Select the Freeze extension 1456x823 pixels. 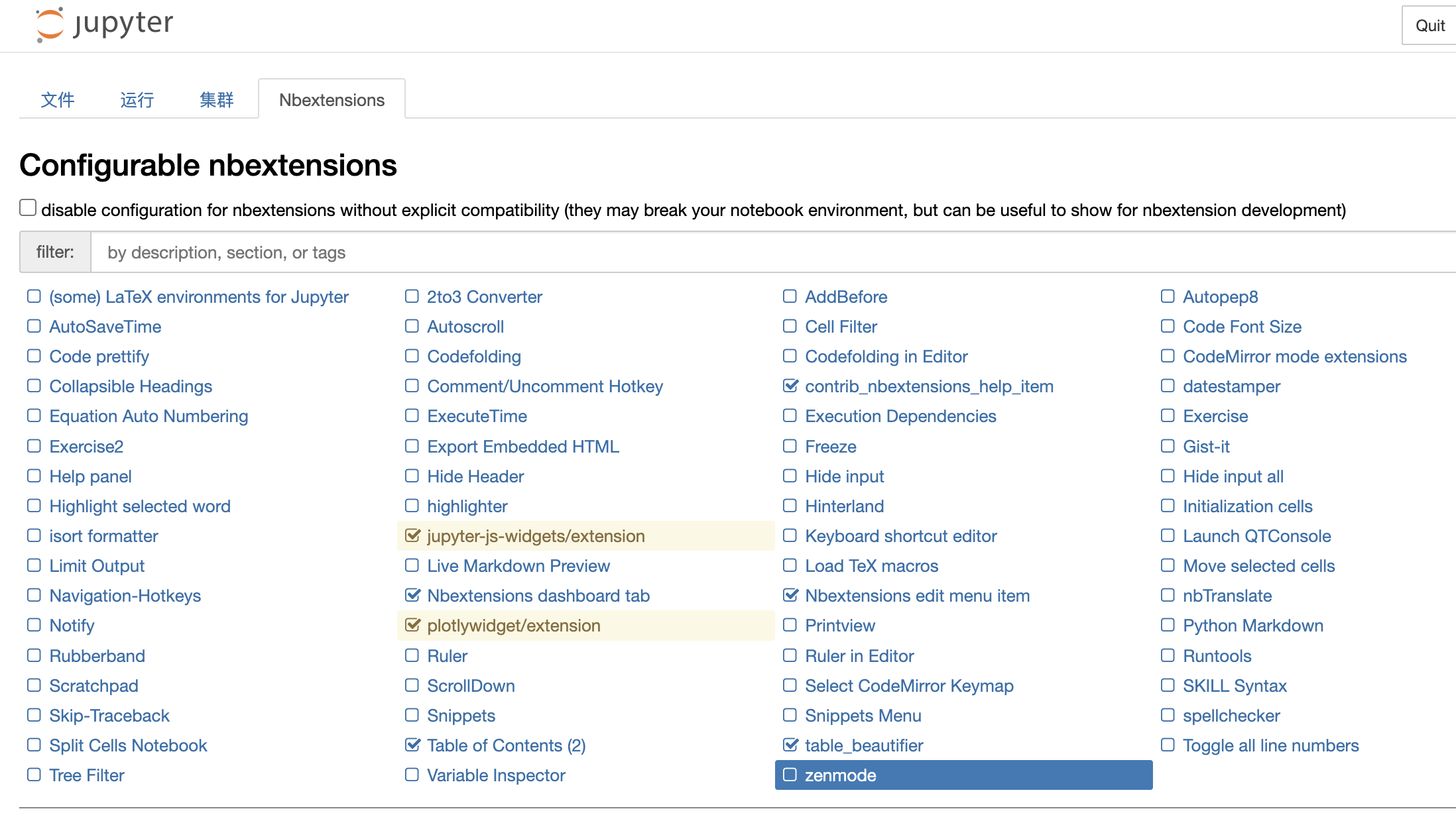click(x=831, y=447)
